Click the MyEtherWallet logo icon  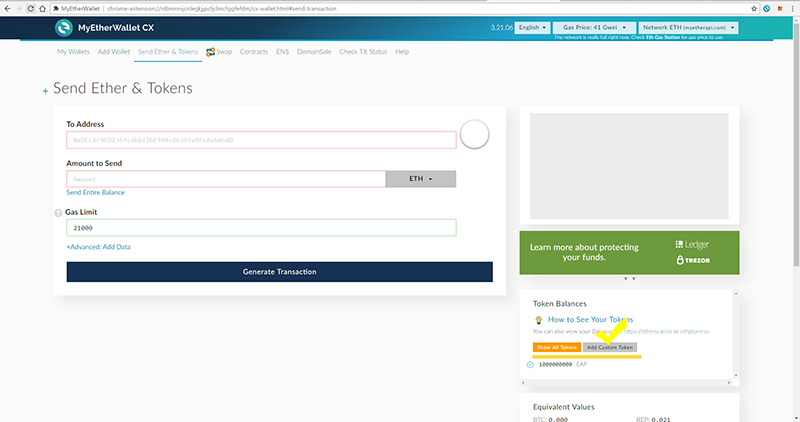click(x=64, y=28)
